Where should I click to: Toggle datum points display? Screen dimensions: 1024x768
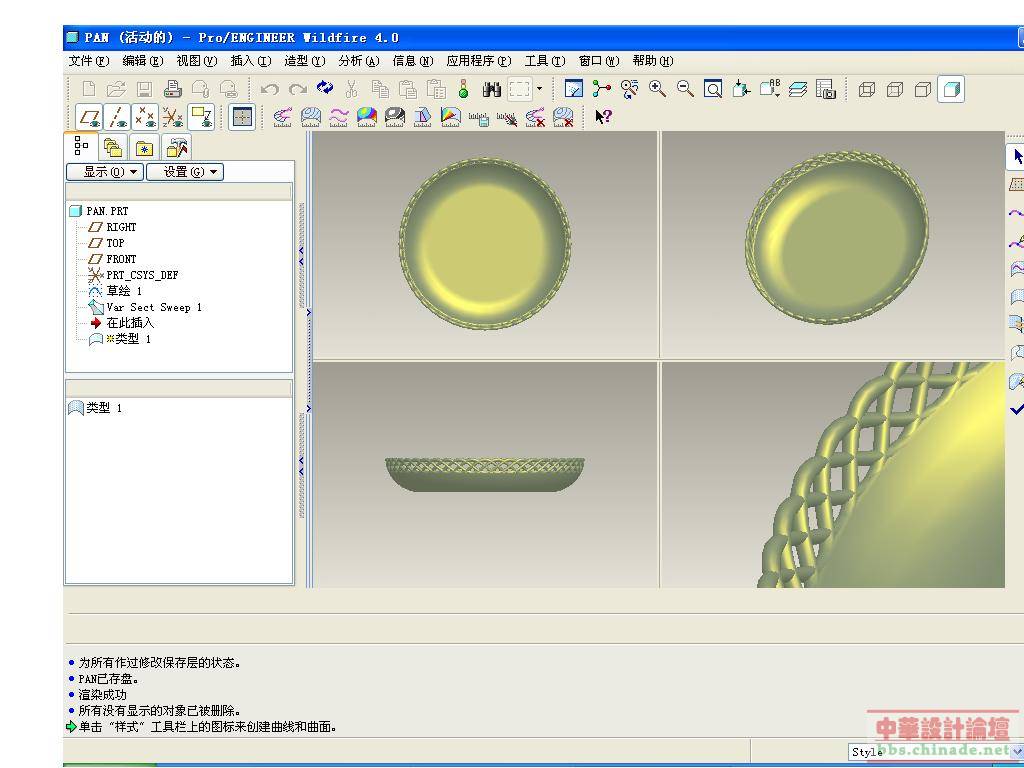point(145,117)
